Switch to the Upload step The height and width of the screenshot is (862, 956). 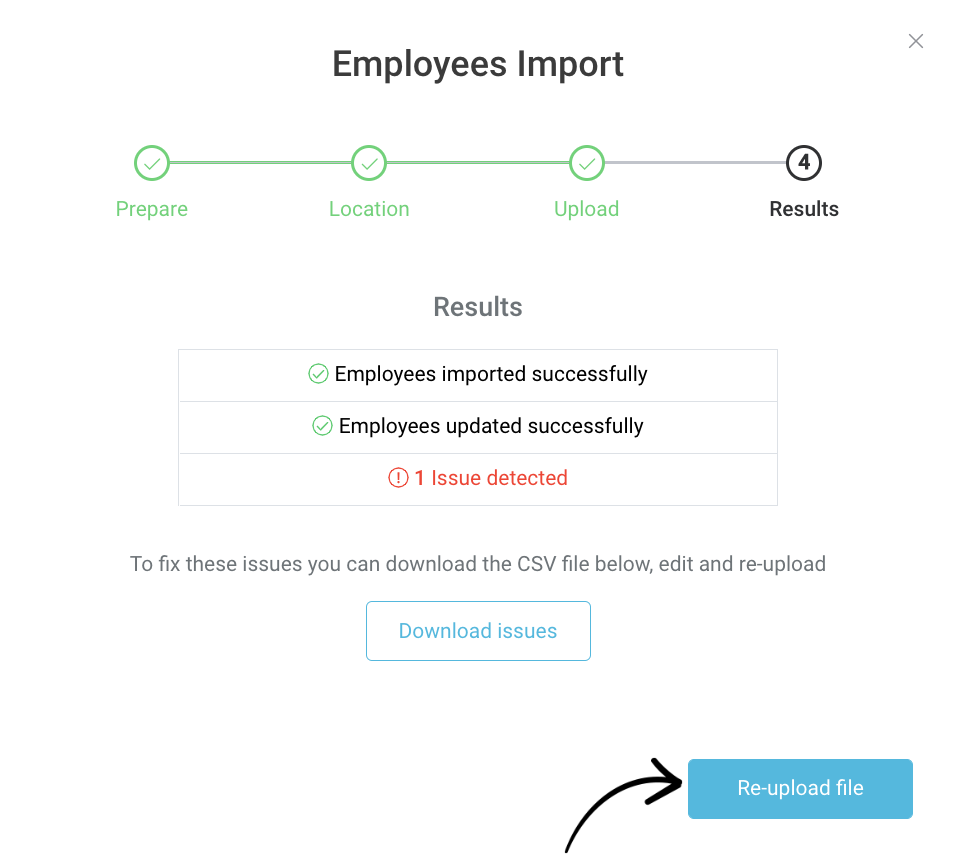click(587, 209)
